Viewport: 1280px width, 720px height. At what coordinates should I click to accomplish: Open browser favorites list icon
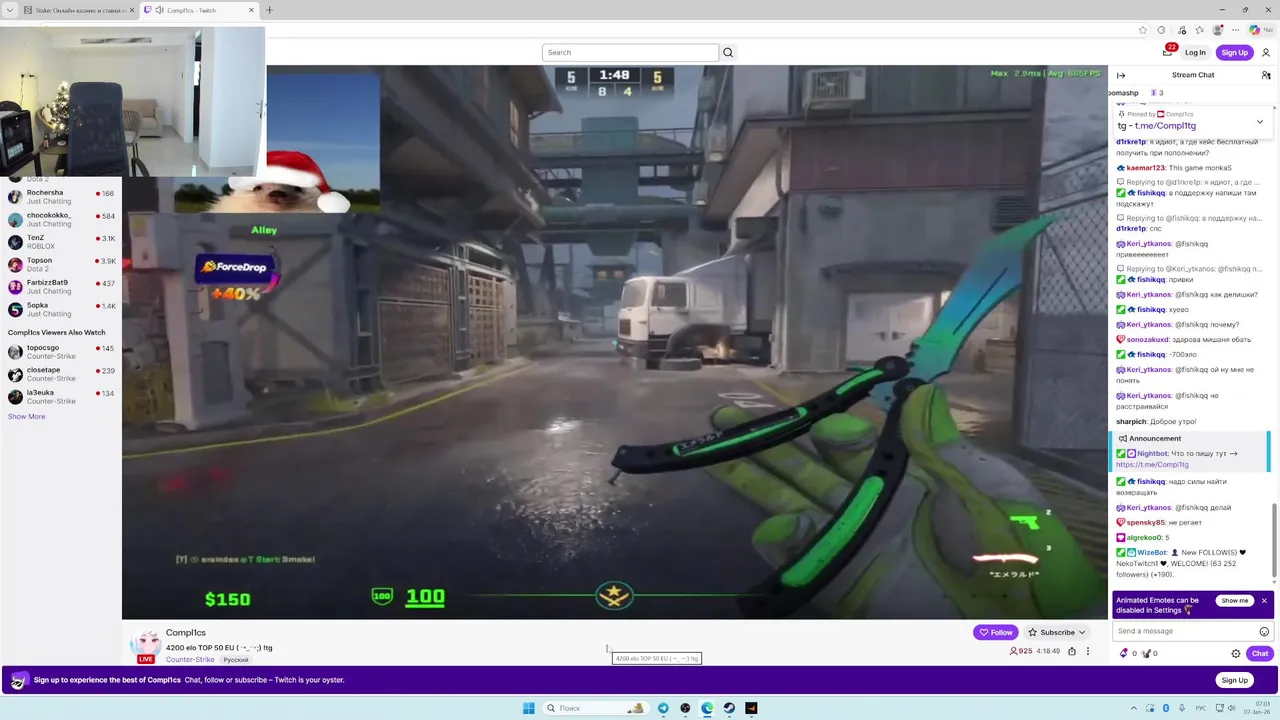[1199, 30]
